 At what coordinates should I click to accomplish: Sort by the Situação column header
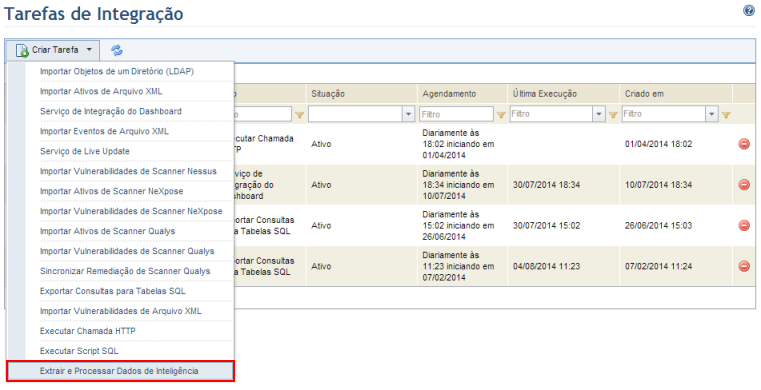coord(328,94)
